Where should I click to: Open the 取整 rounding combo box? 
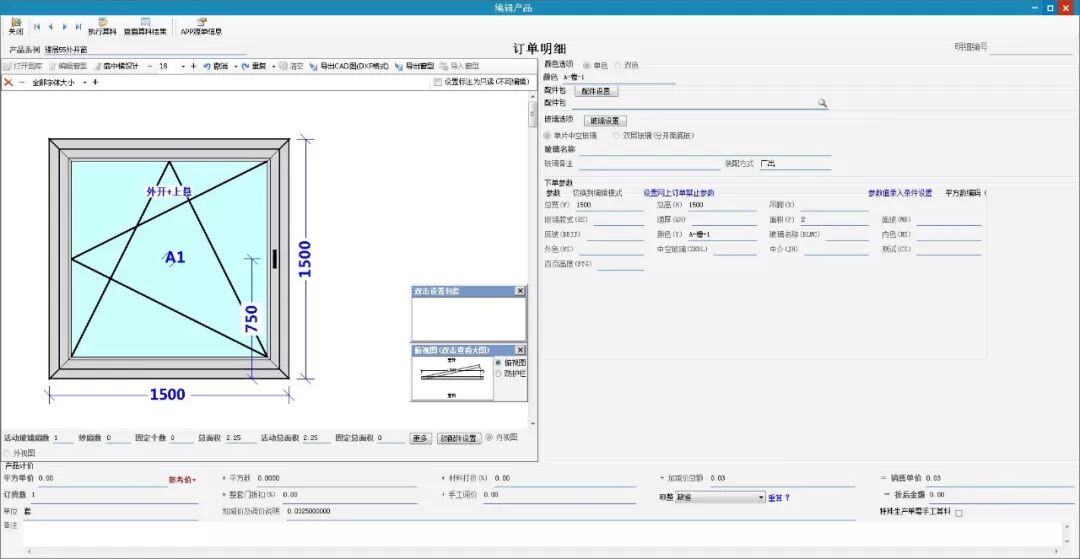(720, 497)
